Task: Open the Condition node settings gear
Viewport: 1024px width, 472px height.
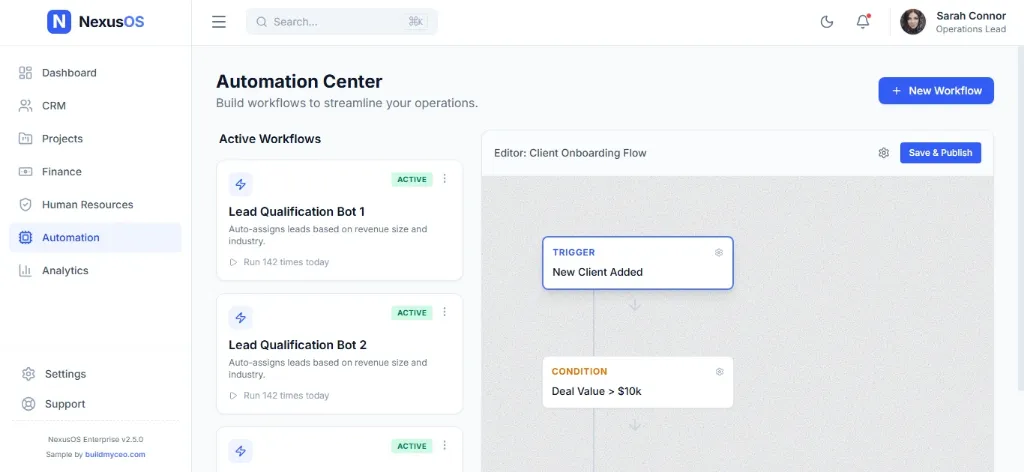Action: [719, 372]
